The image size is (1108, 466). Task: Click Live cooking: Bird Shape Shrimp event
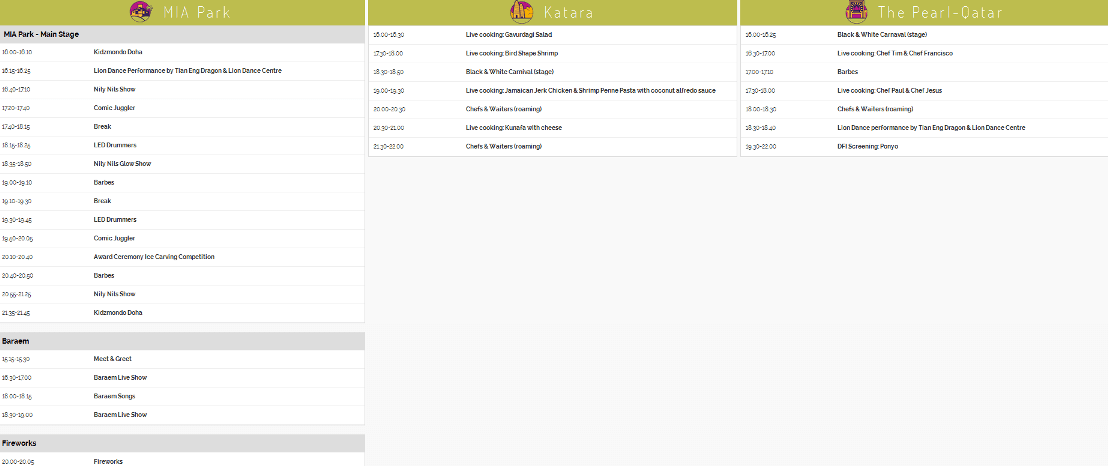pyautogui.click(x=513, y=53)
